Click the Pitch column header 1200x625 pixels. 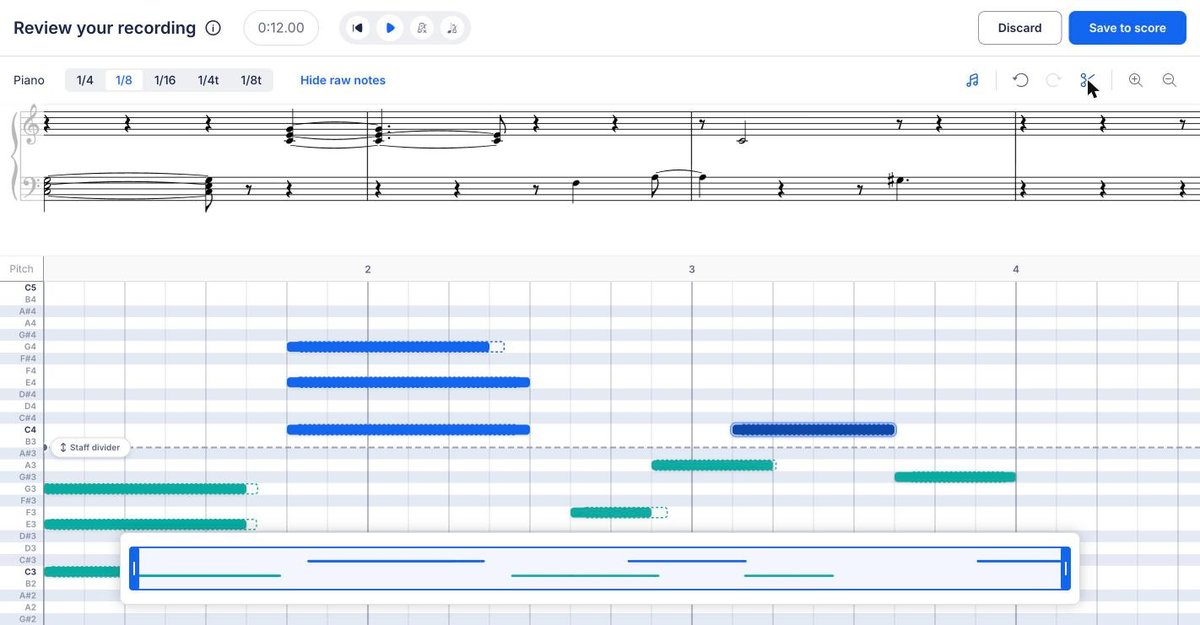21,269
